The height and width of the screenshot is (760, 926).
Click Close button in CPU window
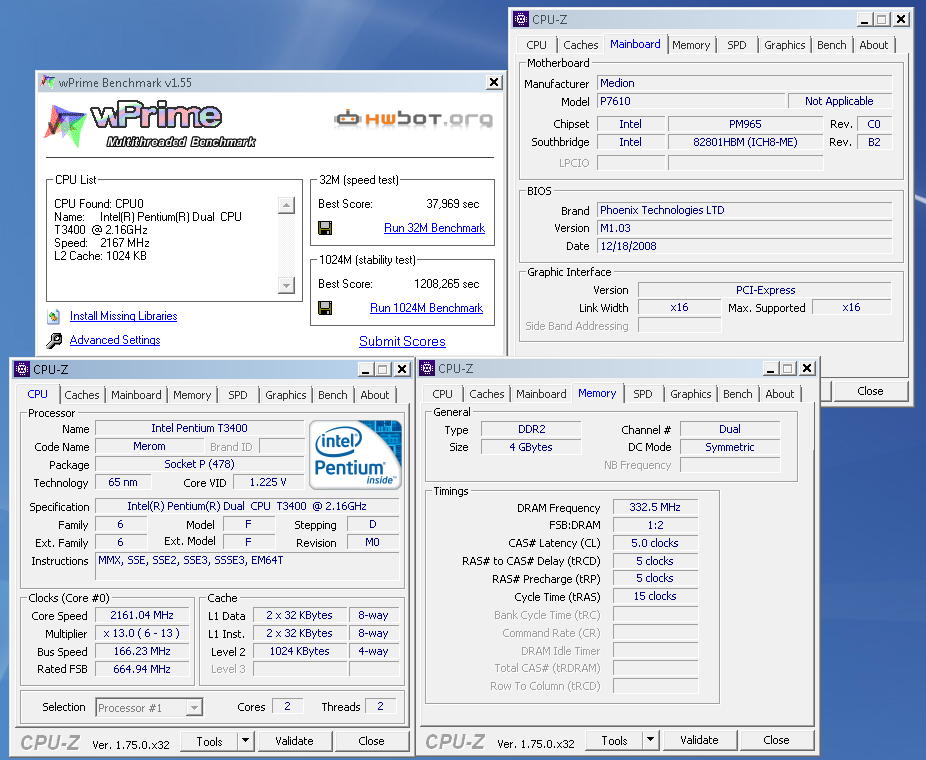pyautogui.click(x=371, y=741)
